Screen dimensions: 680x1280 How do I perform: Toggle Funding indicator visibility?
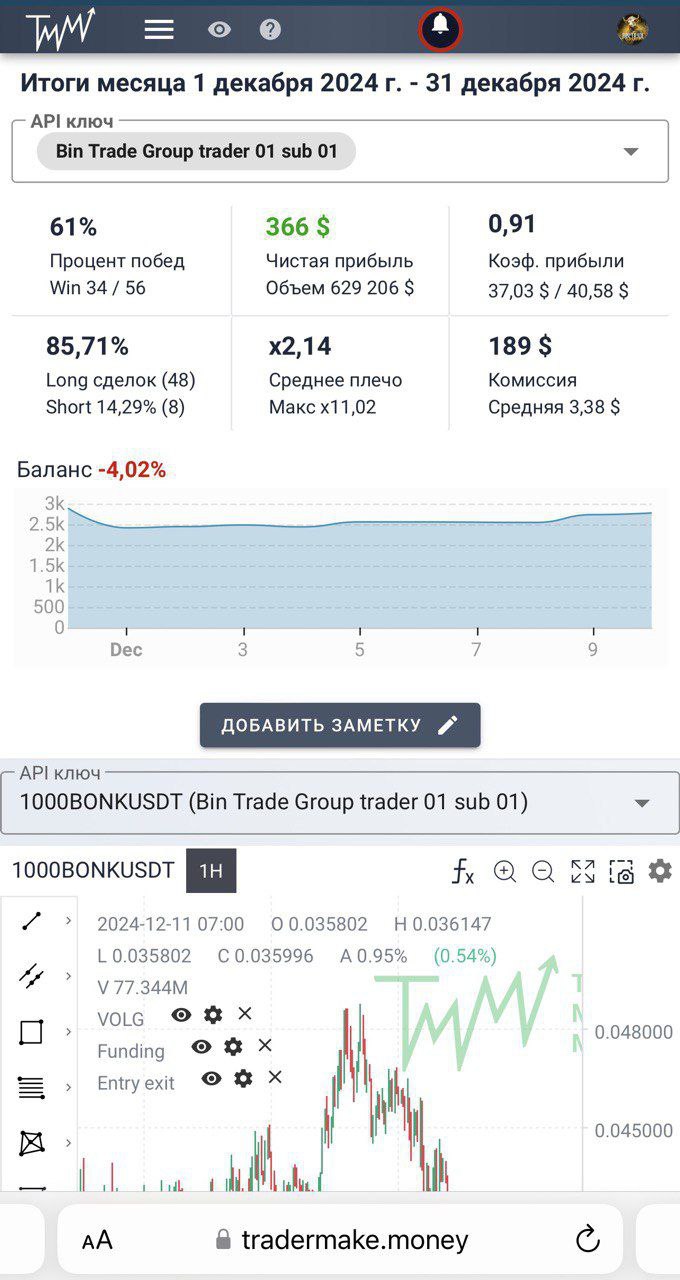pyautogui.click(x=202, y=1047)
